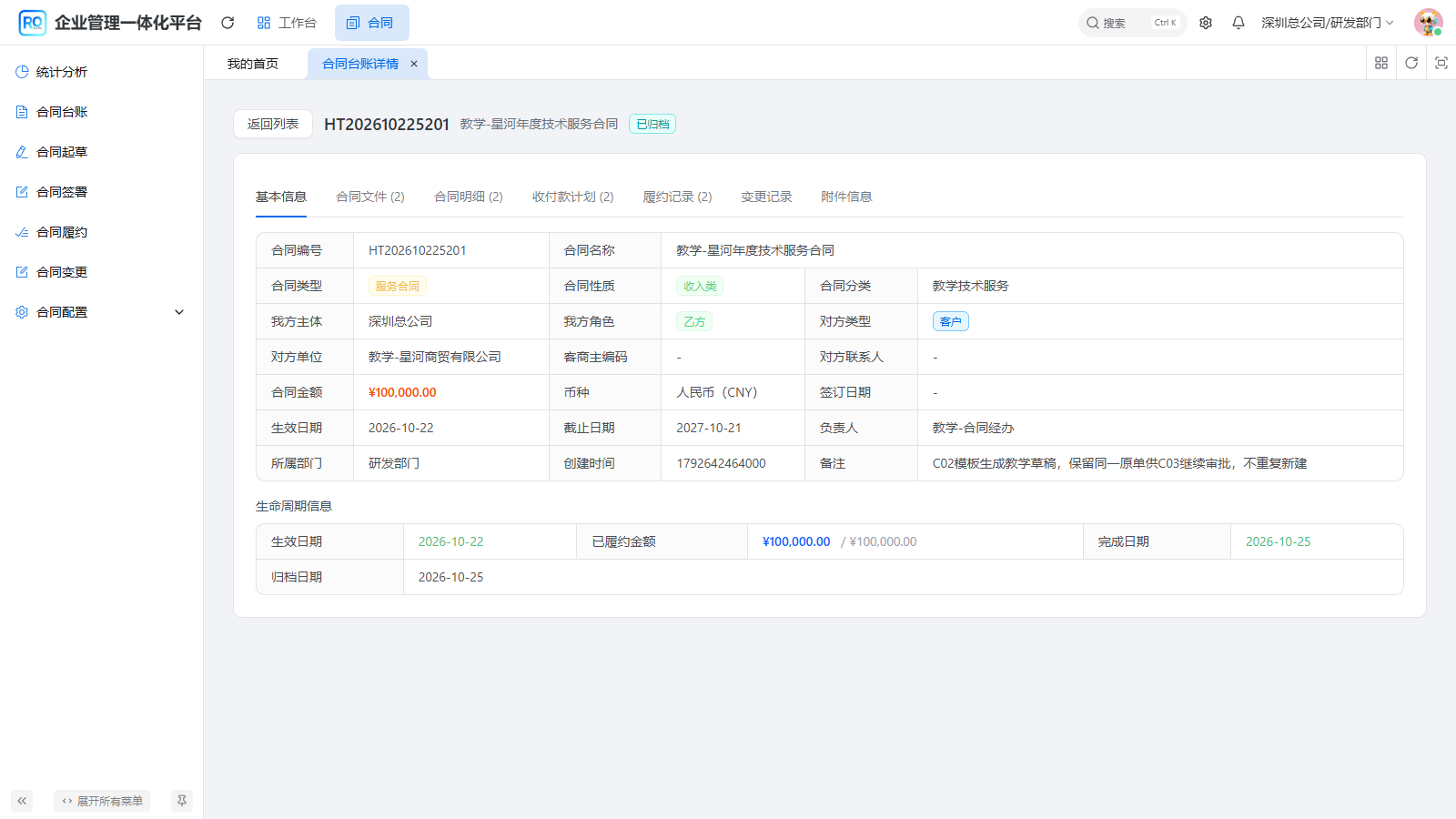Switch to the 我的首页 tab
This screenshot has height=819, width=1456.
253,64
